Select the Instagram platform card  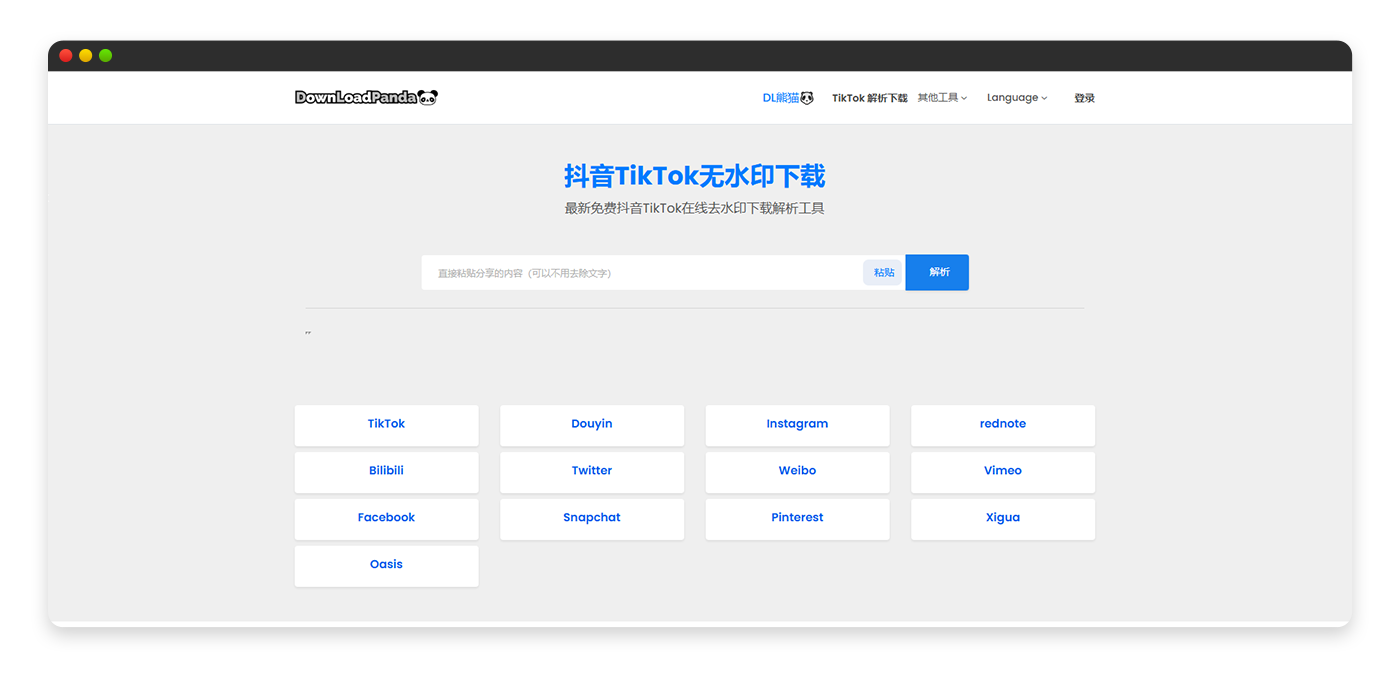[x=797, y=424]
